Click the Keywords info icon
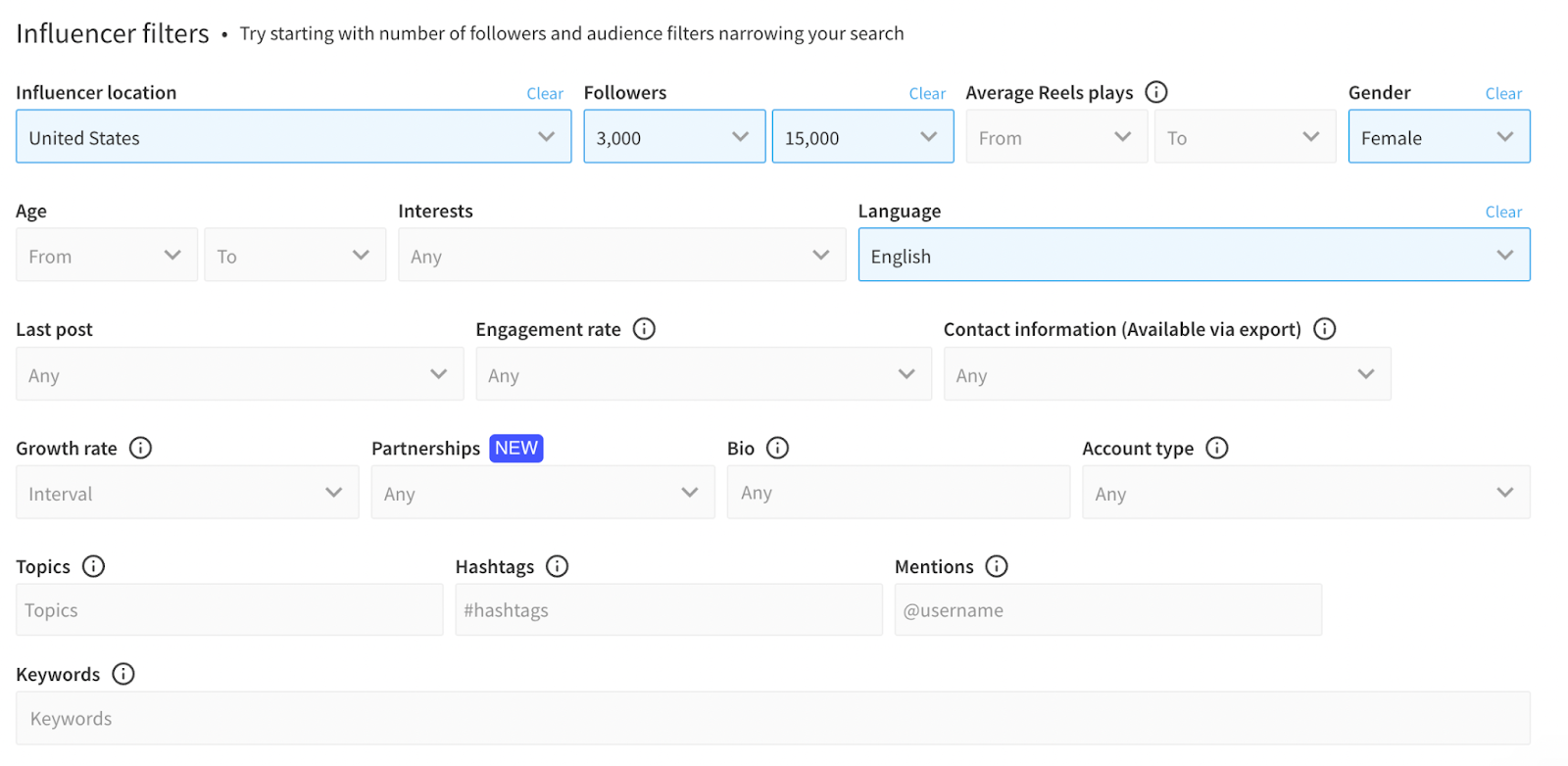The image size is (1568, 766). click(x=122, y=674)
